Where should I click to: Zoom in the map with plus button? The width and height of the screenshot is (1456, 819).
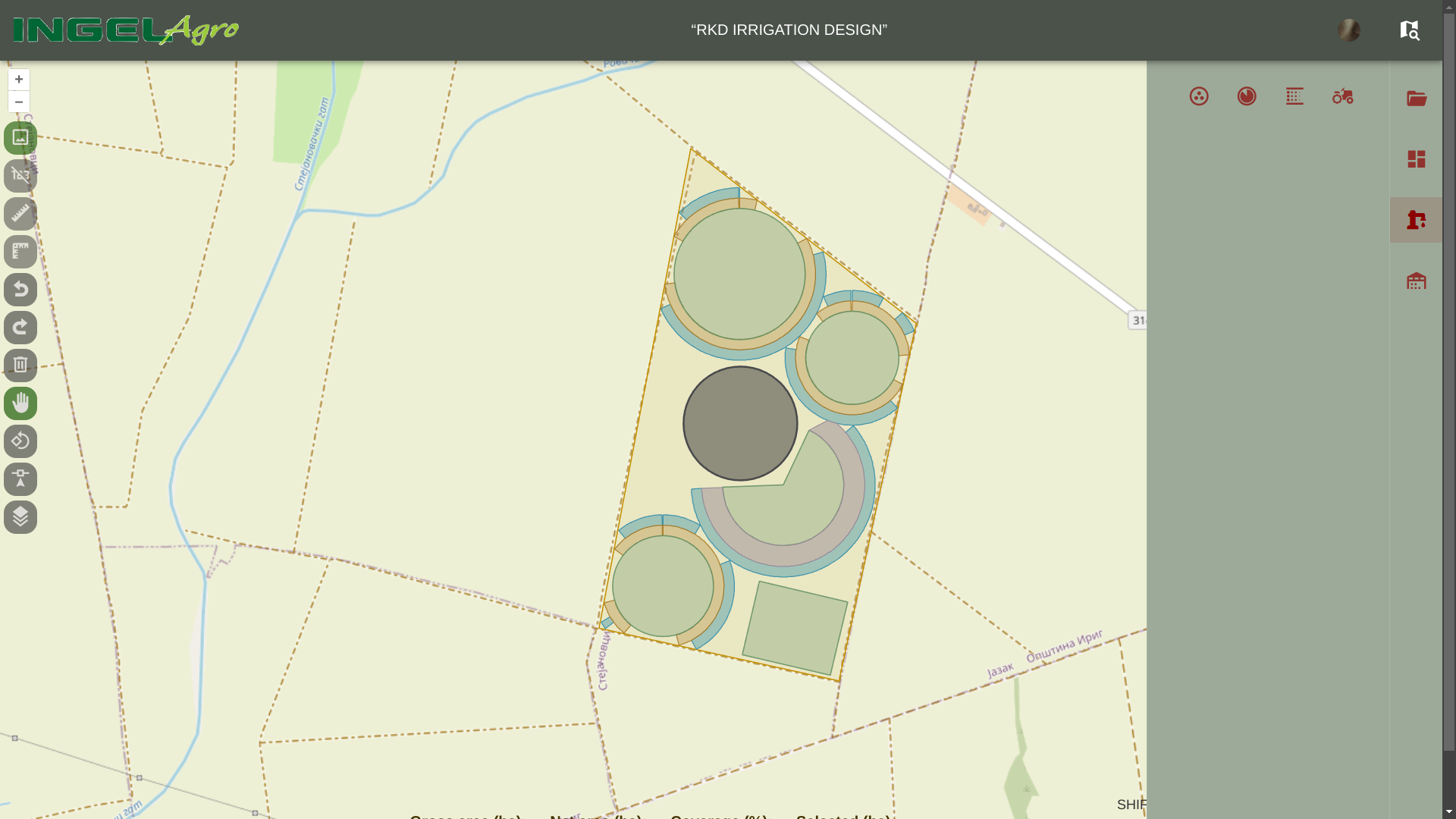(19, 80)
